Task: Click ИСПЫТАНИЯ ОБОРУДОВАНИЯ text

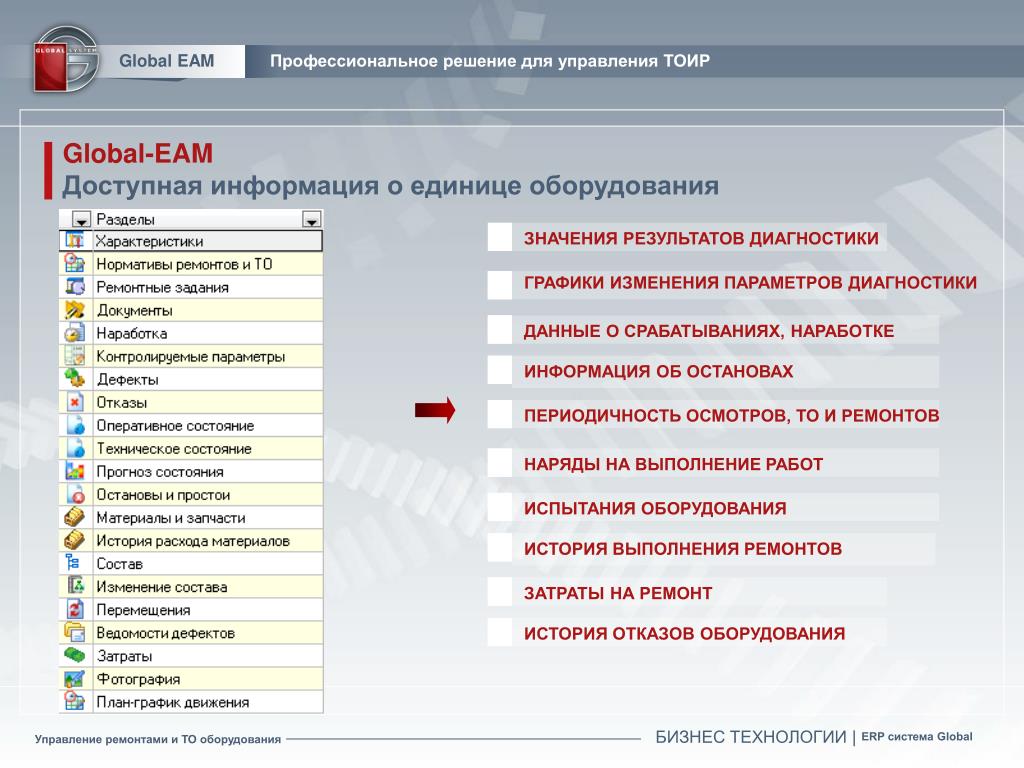Action: (655, 508)
